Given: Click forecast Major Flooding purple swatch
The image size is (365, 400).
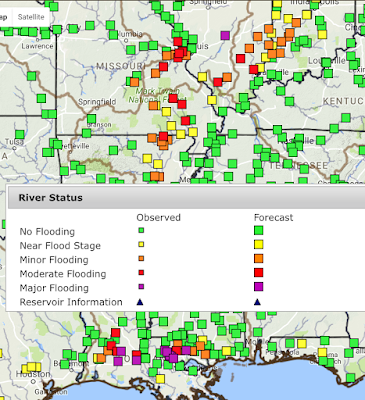Looking at the screenshot, I should click(259, 287).
